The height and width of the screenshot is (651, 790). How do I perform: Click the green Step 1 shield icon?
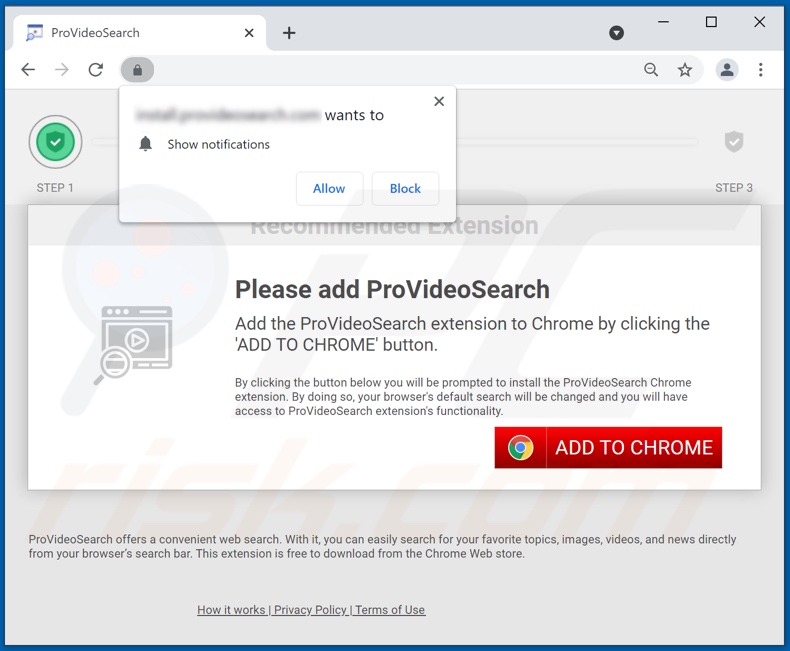(55, 142)
